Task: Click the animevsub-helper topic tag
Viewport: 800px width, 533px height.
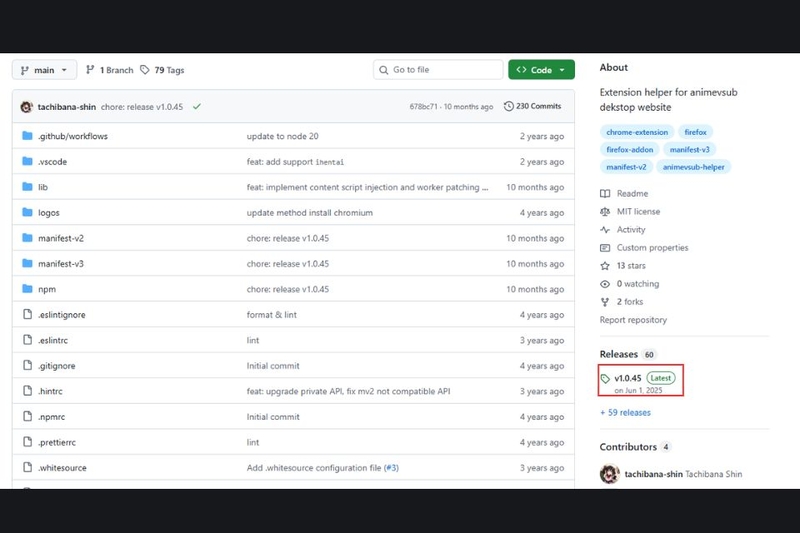Action: pos(693,167)
